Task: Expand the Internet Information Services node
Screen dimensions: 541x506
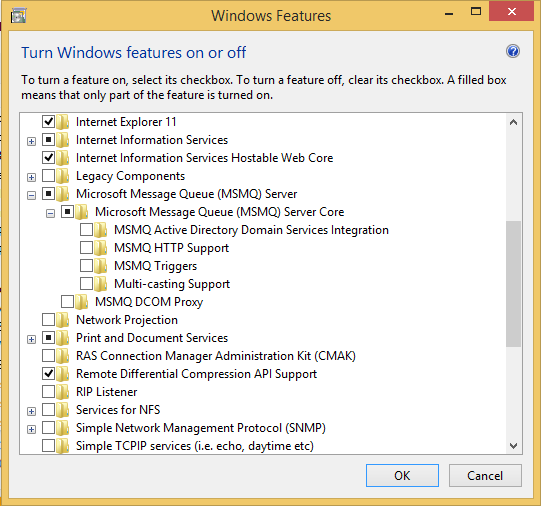Action: pyautogui.click(x=31, y=141)
